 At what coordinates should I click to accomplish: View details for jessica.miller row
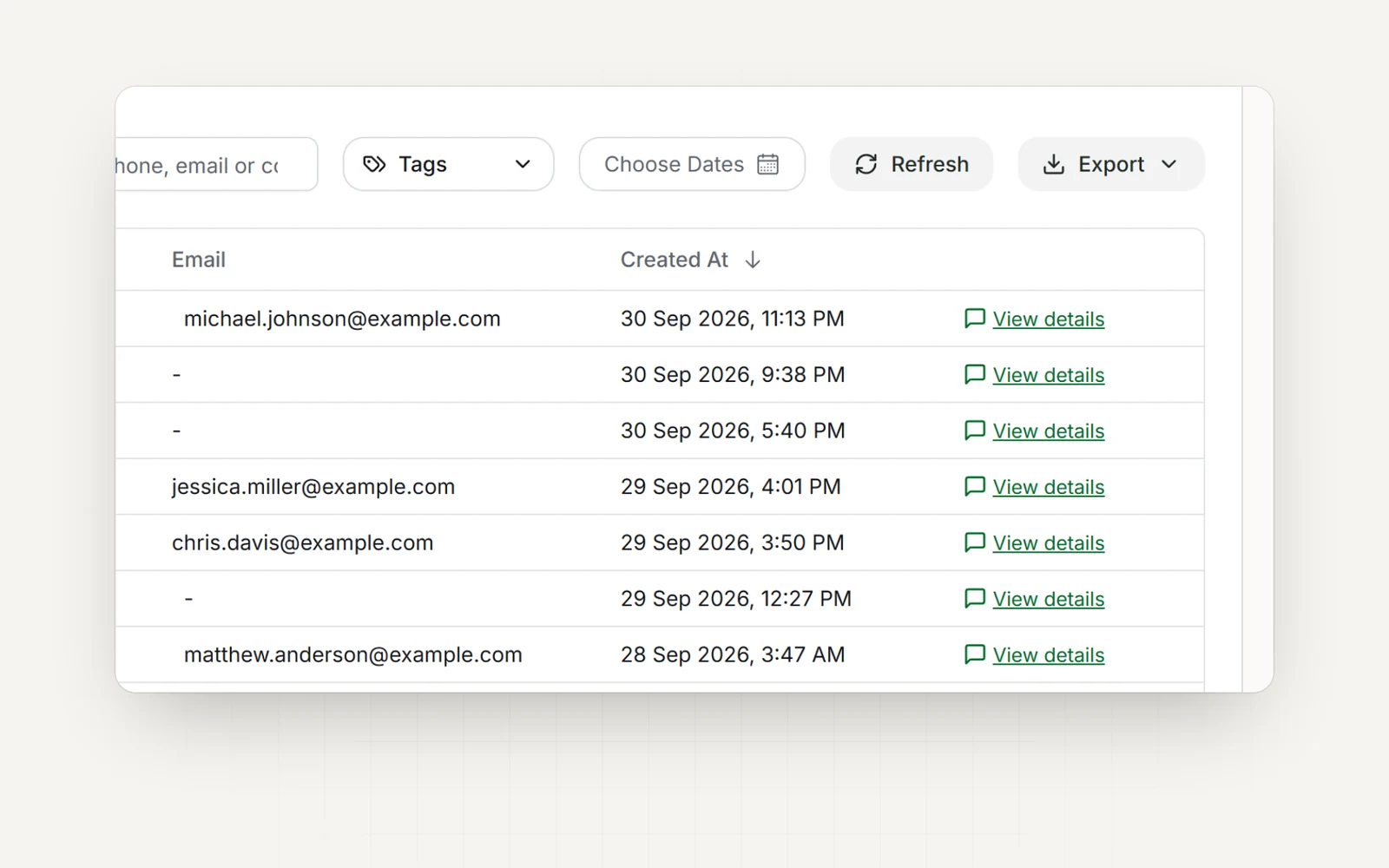[1049, 487]
